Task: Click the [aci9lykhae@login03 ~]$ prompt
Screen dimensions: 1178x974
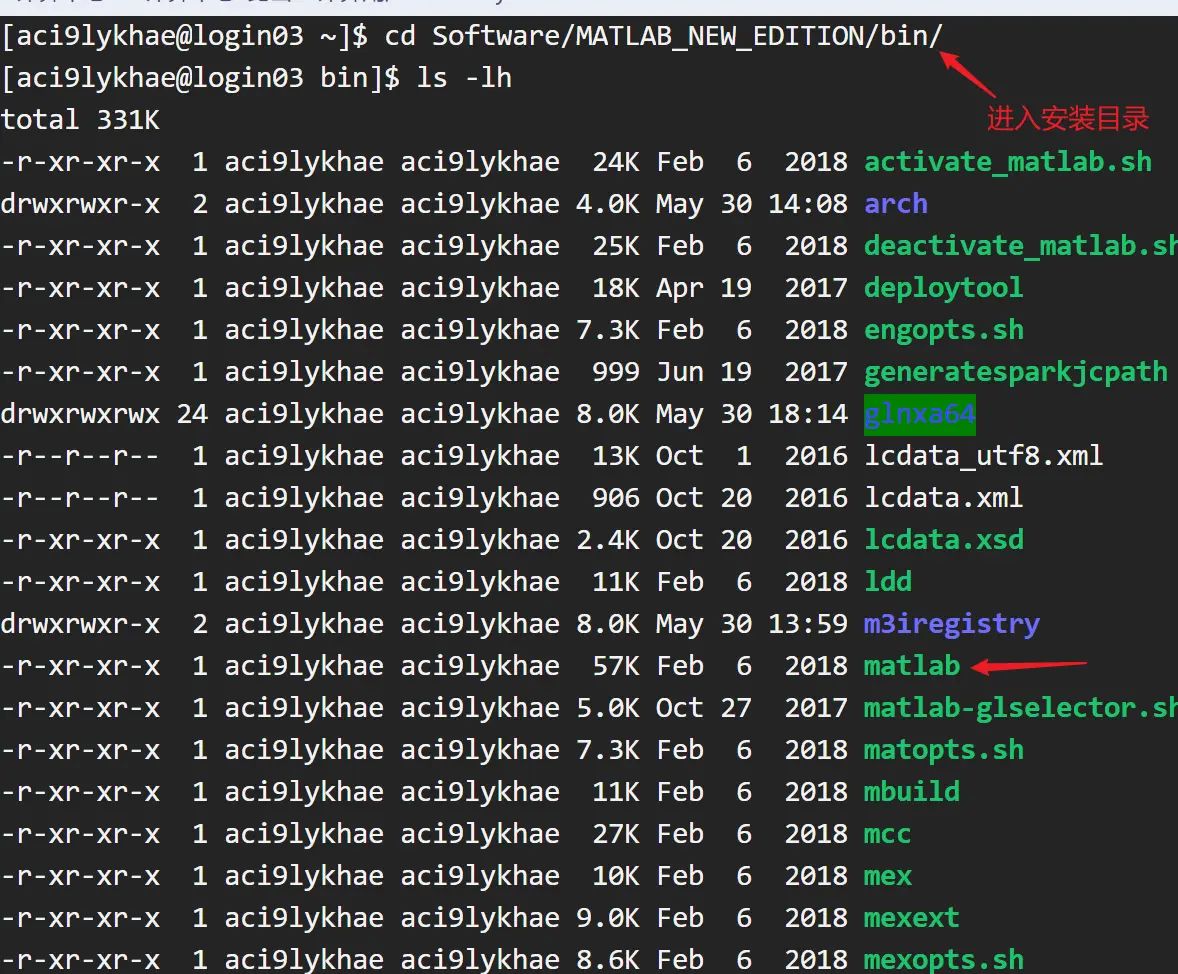Action: [185, 36]
